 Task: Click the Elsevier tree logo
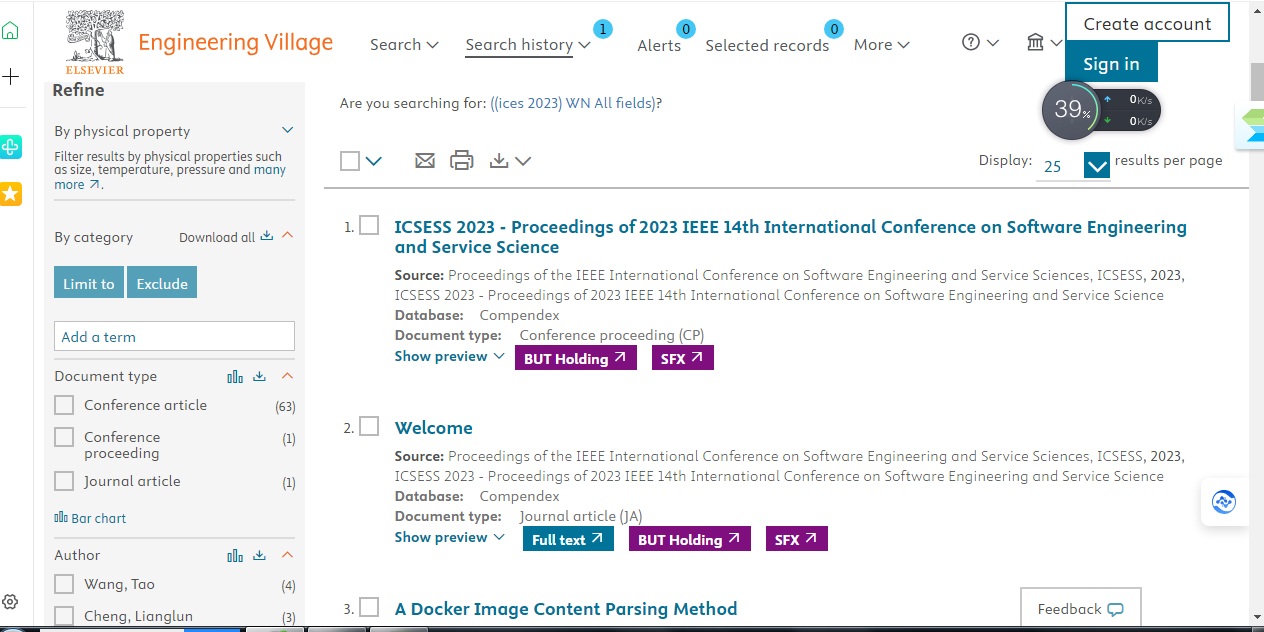coord(95,41)
